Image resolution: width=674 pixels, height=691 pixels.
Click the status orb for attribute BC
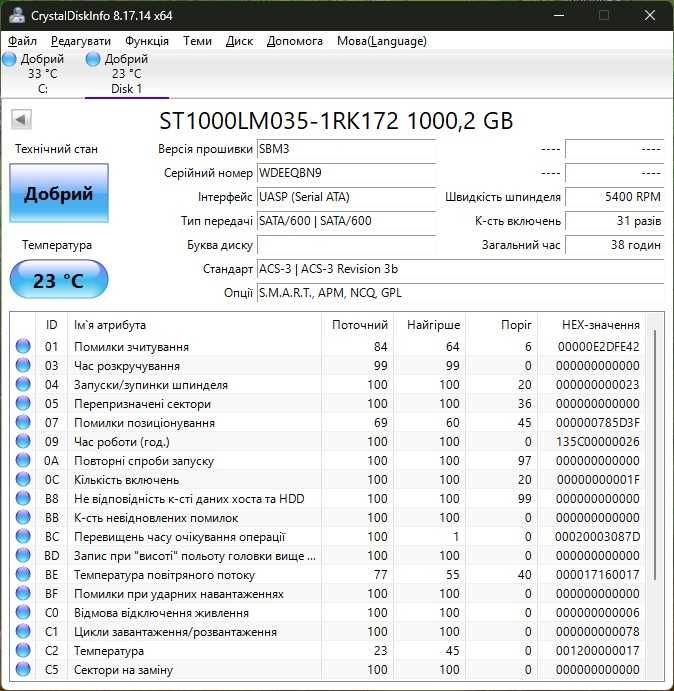[23, 536]
